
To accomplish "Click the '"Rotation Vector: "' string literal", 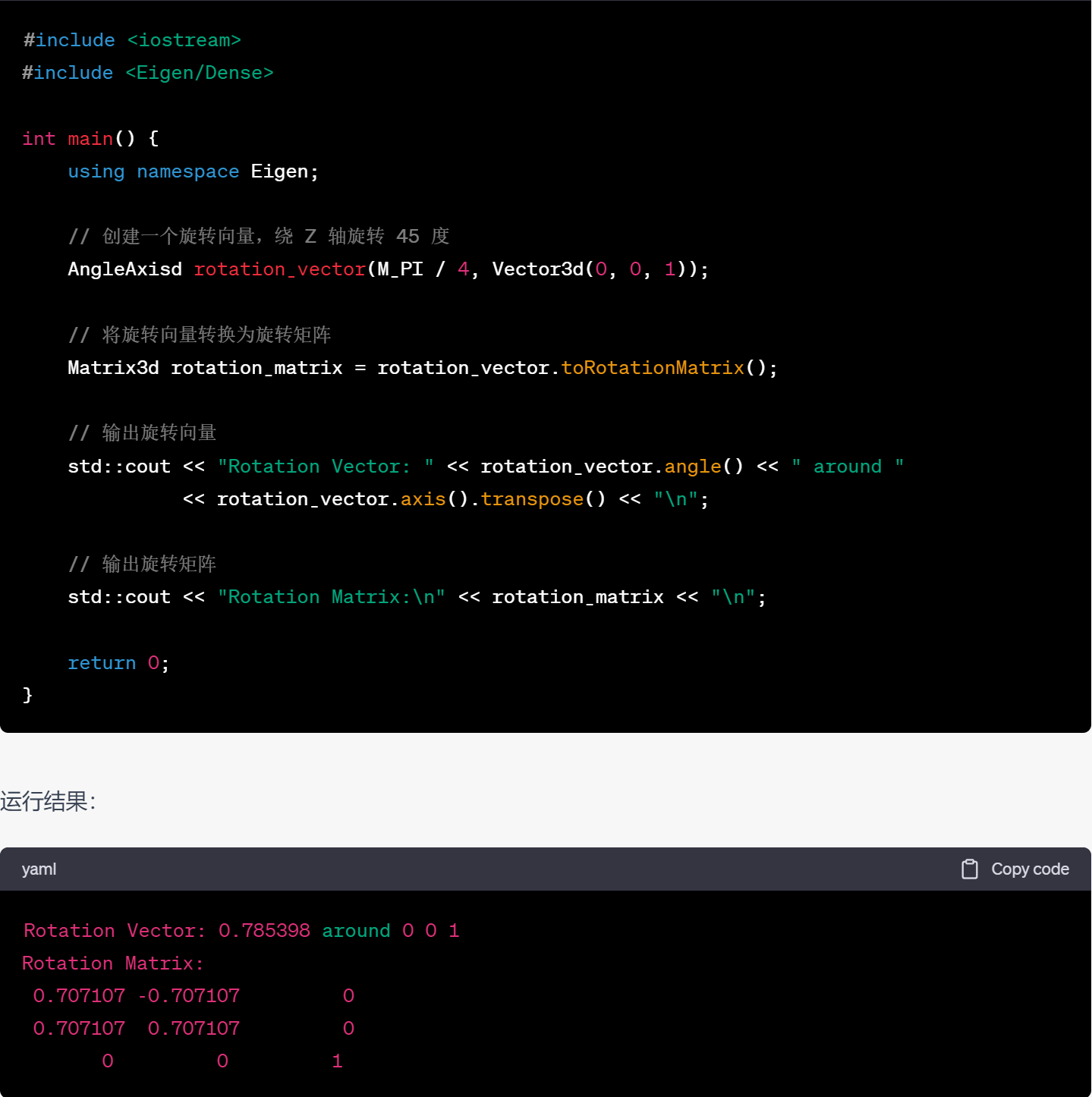I will pyautogui.click(x=326, y=467).
